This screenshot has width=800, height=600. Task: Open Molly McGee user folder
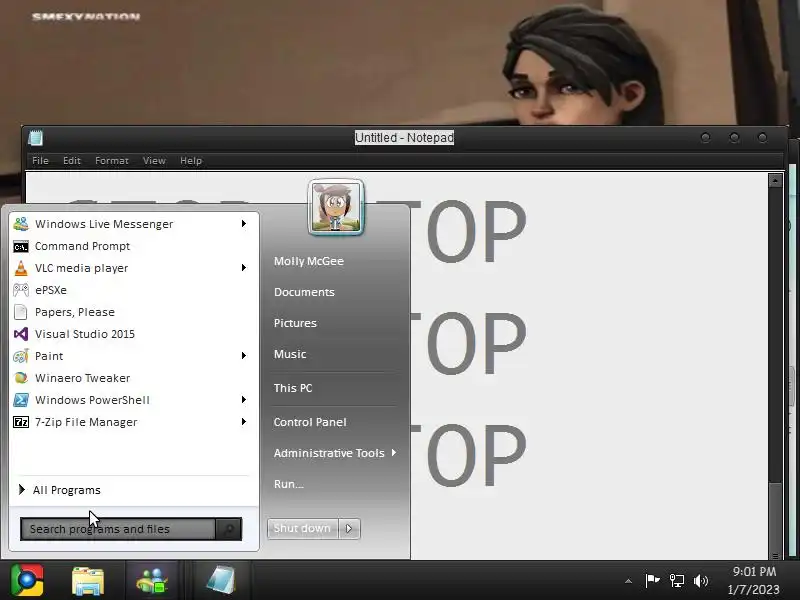309,261
